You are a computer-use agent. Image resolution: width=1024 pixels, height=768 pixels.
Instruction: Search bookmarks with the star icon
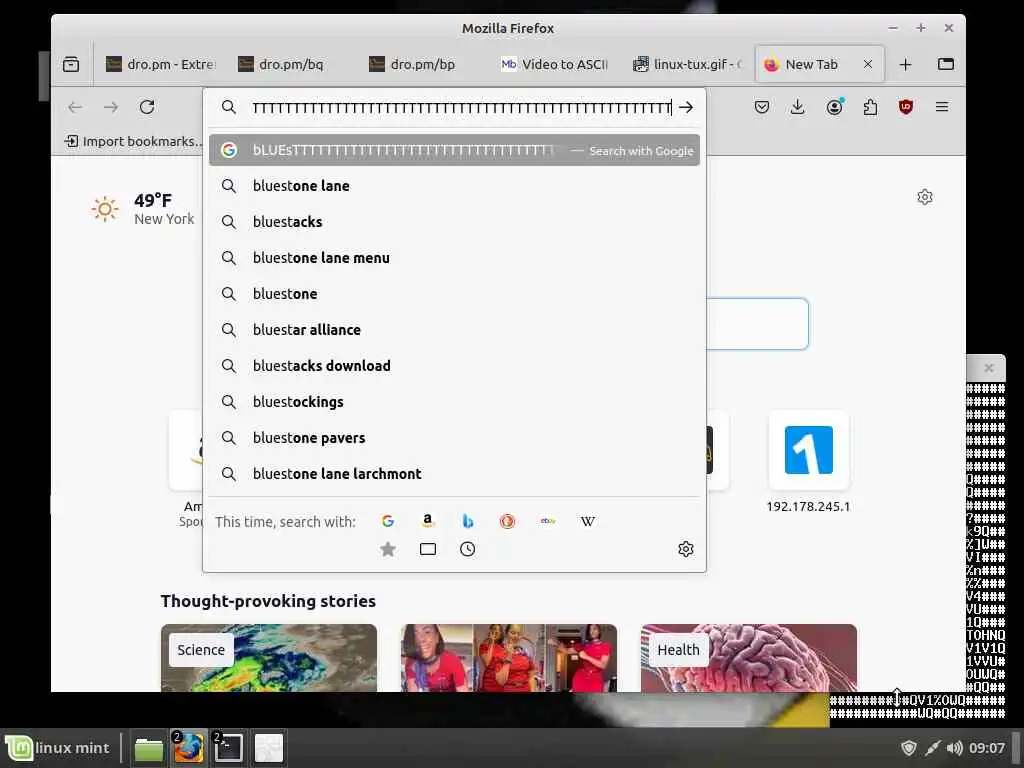tap(388, 549)
